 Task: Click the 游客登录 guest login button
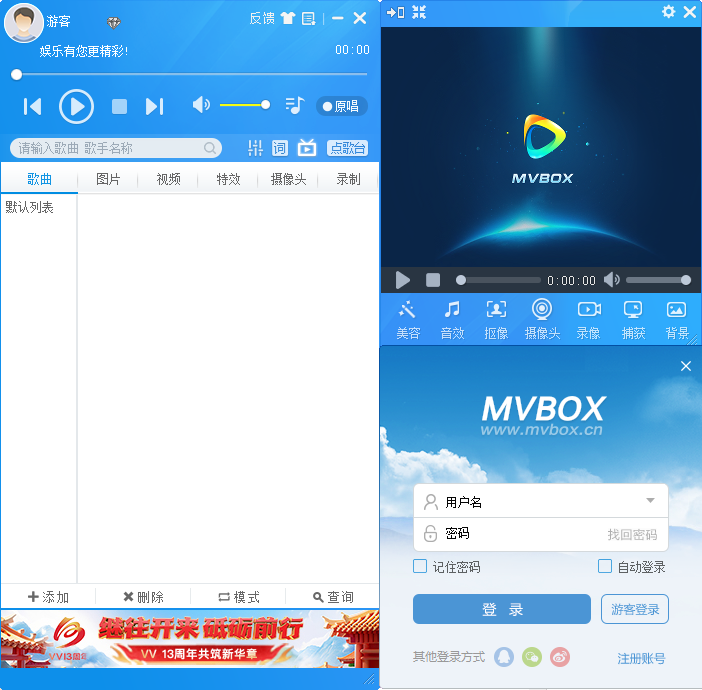click(x=635, y=609)
